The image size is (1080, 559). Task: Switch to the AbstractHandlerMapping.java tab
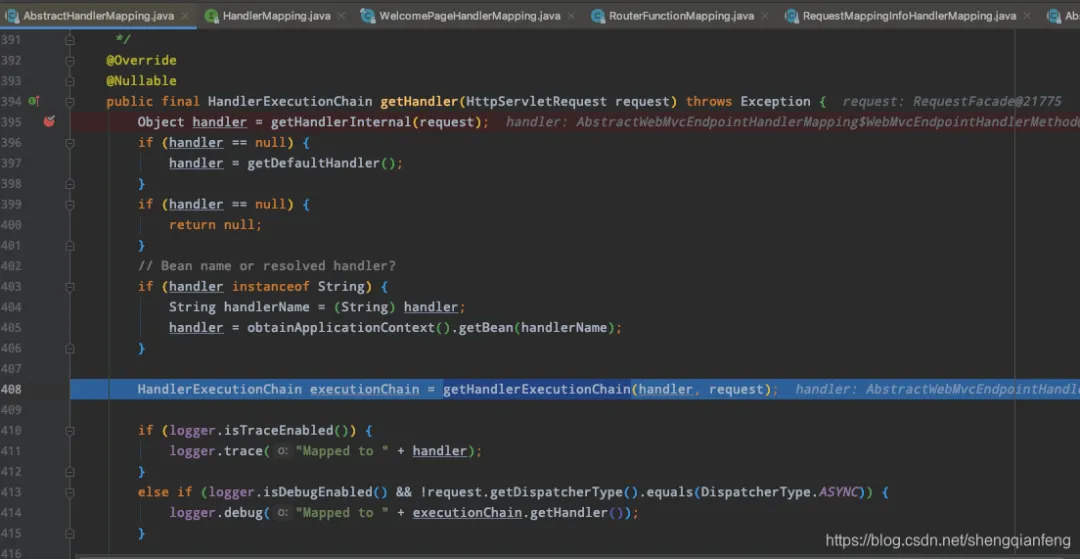tap(99, 15)
